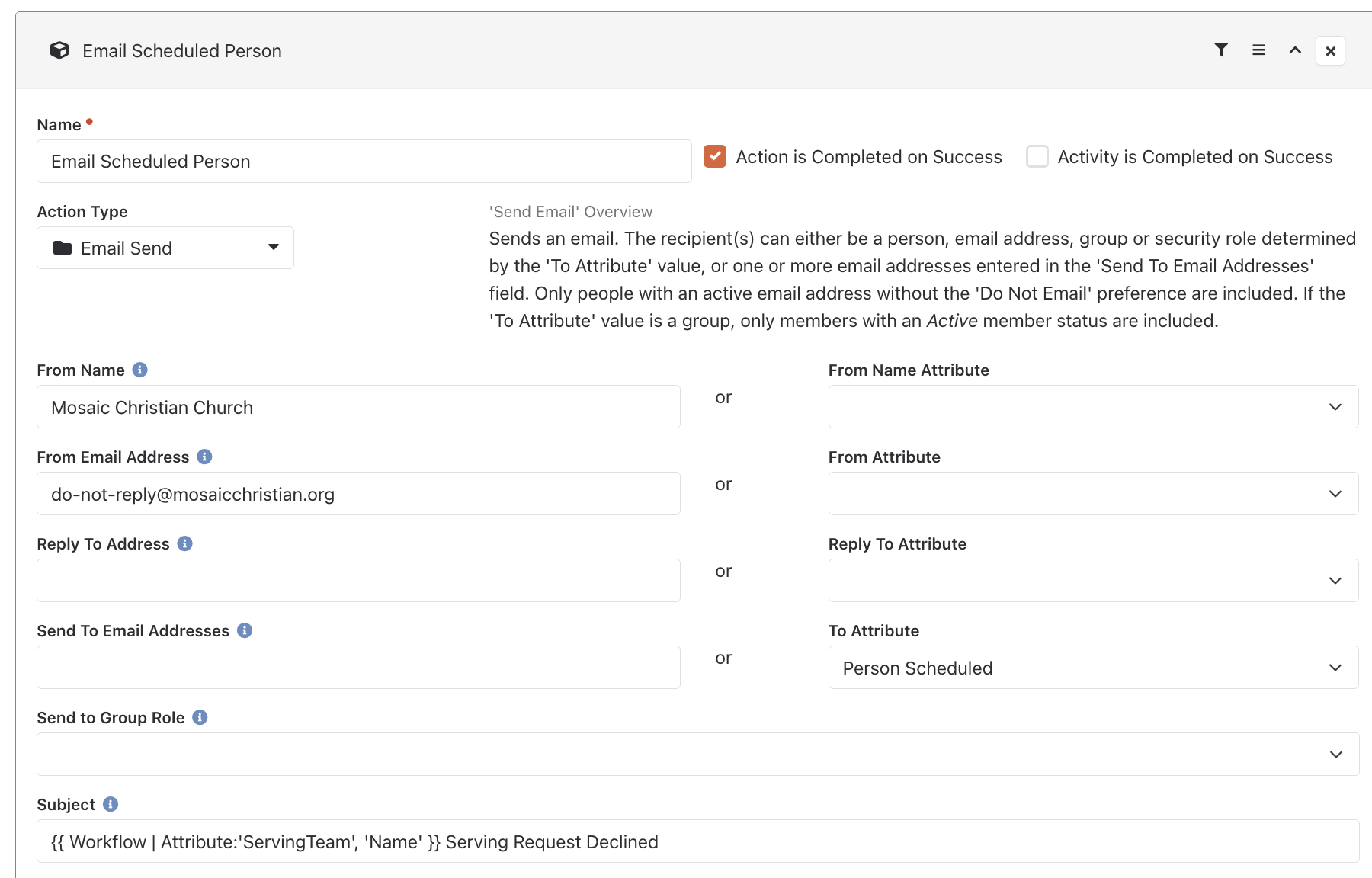
Task: Click the info icon beside Reply To Address
Action: pos(184,543)
